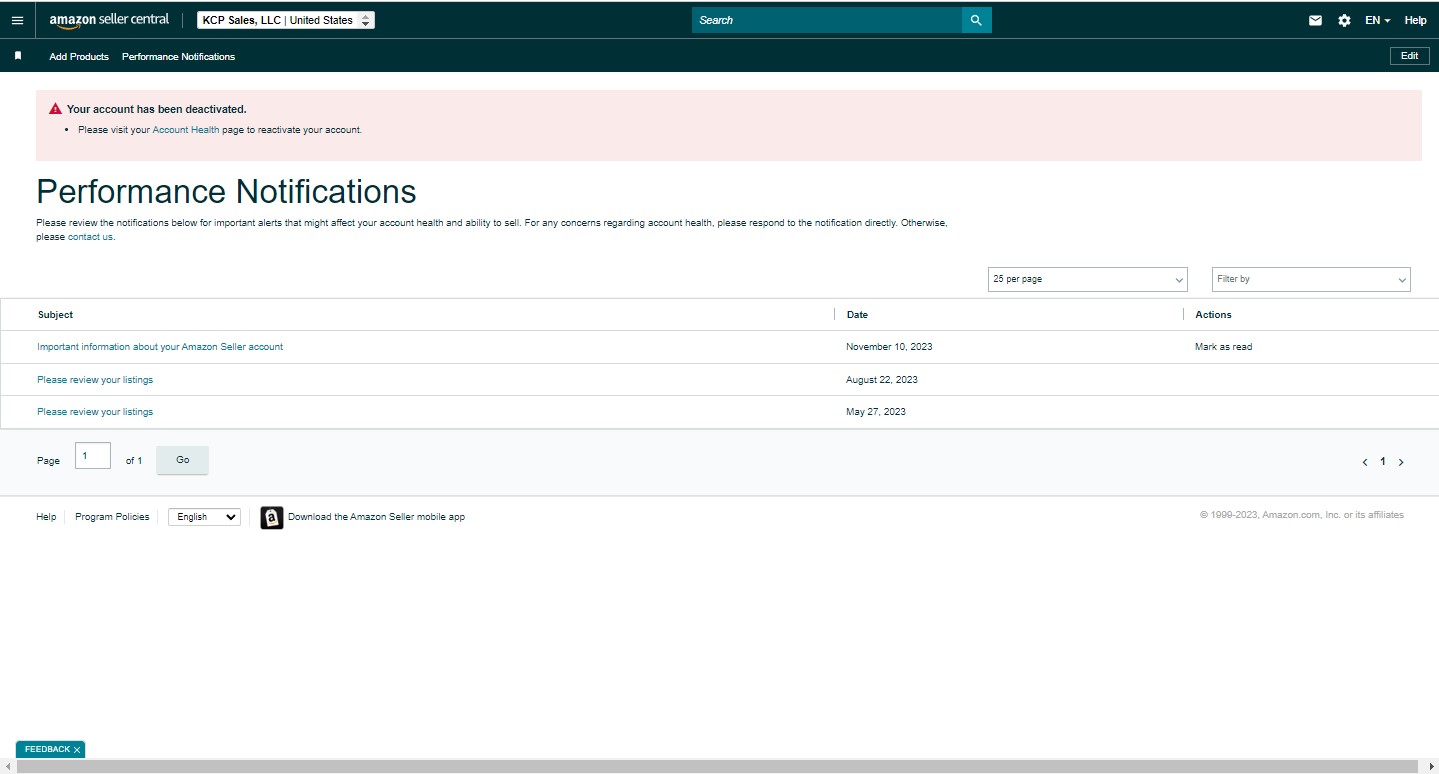Viewport: 1439px width, 774px height.
Task: Click the 'August 22, 2023' date cell
Action: coord(882,380)
